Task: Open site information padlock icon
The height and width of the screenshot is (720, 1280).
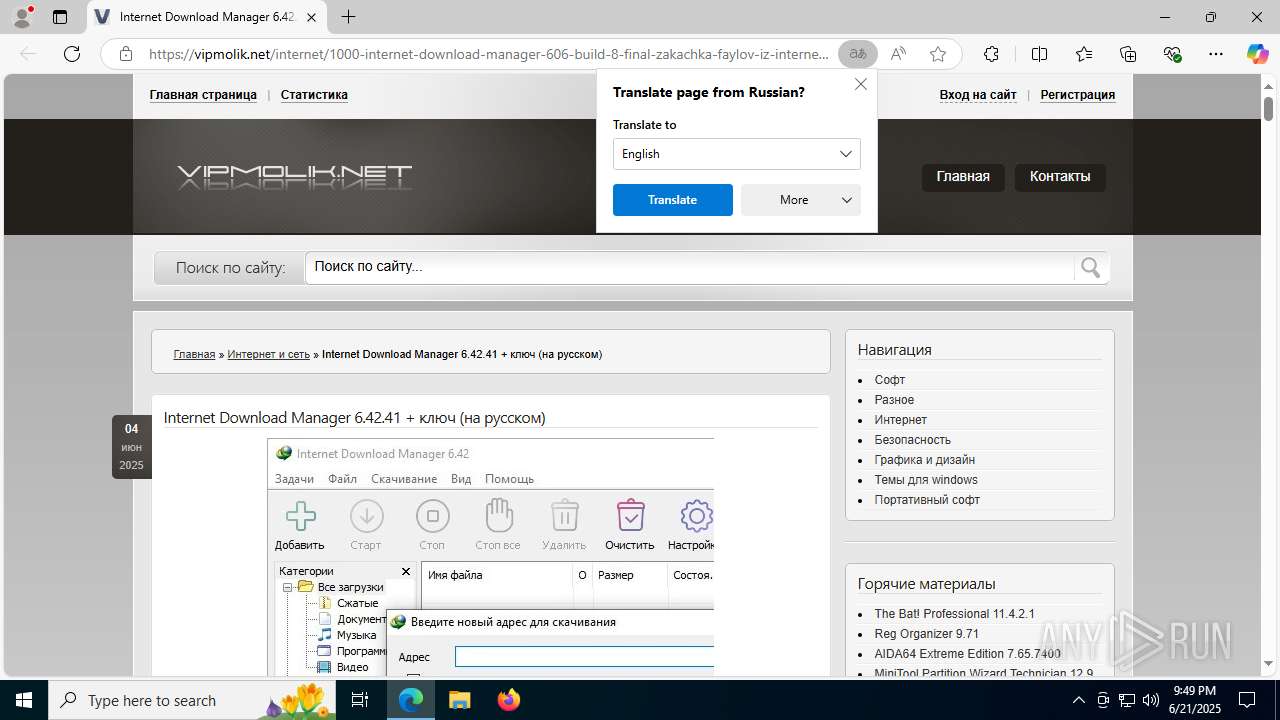Action: [x=126, y=54]
